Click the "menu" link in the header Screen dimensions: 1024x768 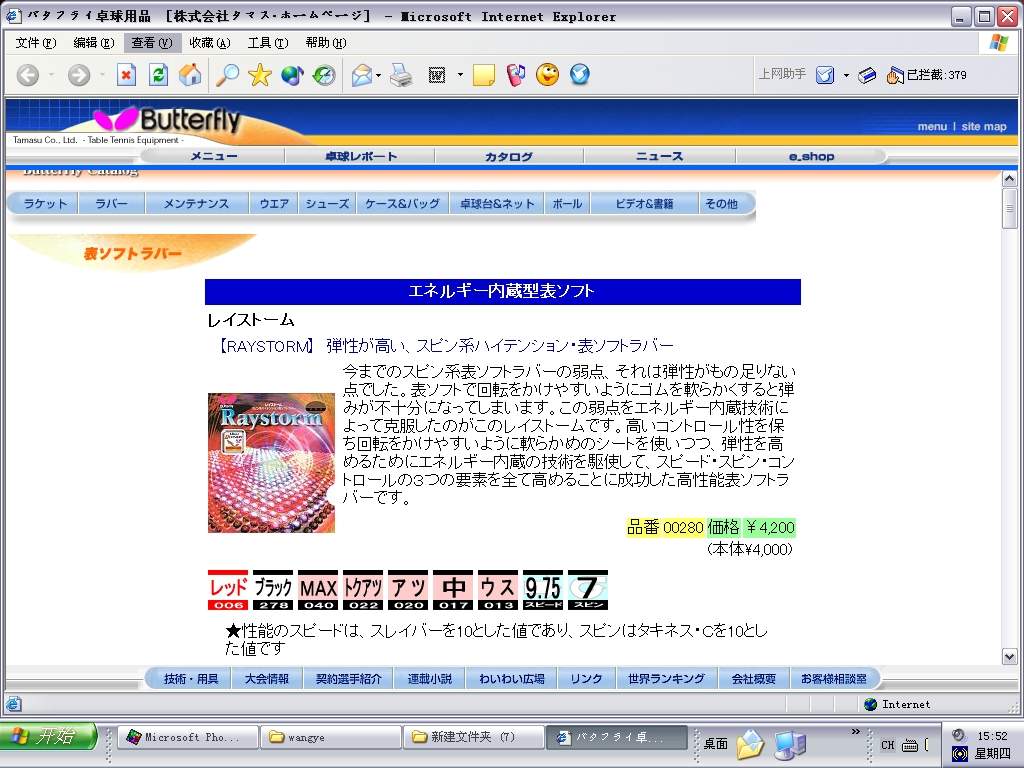coord(932,127)
